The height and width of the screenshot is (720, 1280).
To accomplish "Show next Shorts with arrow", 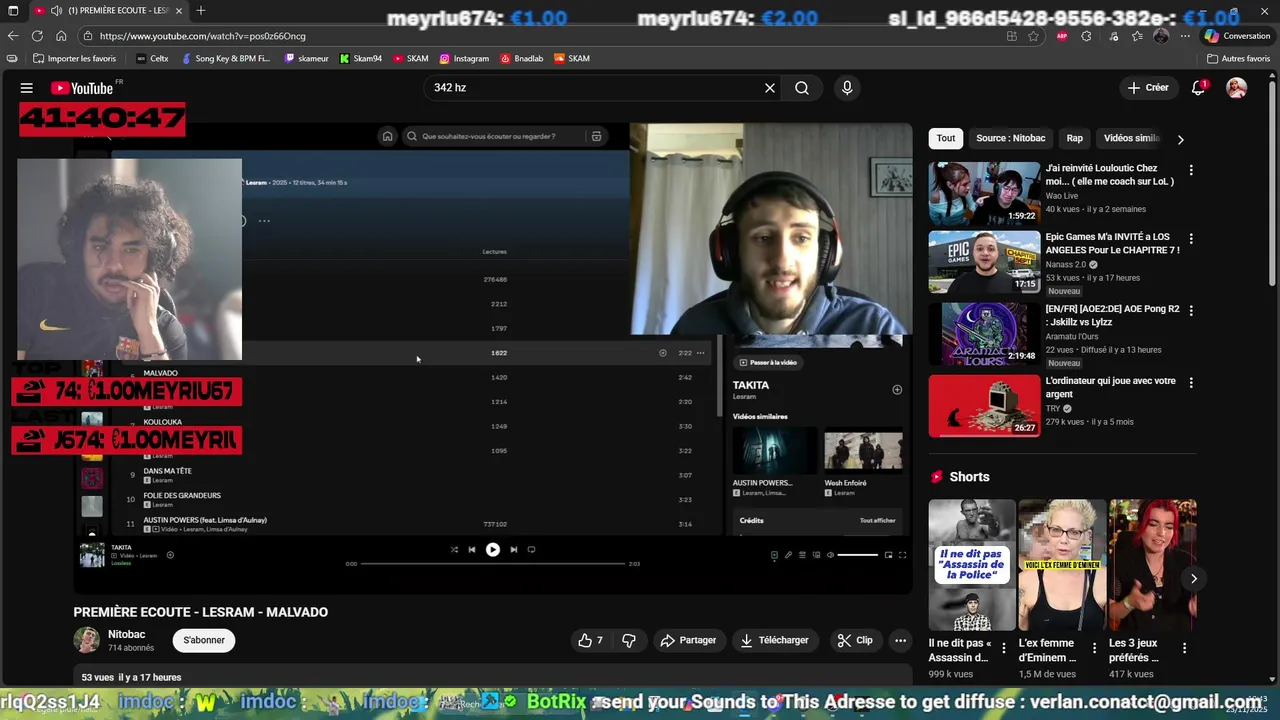I will tap(1193, 578).
